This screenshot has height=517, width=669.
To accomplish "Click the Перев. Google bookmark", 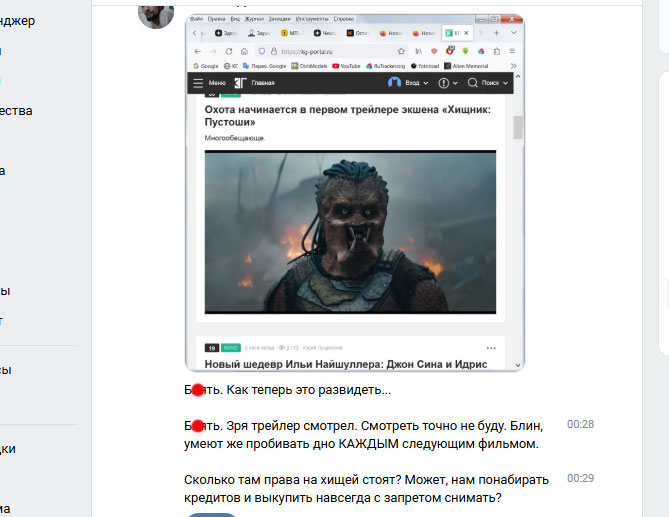I will click(x=265, y=66).
